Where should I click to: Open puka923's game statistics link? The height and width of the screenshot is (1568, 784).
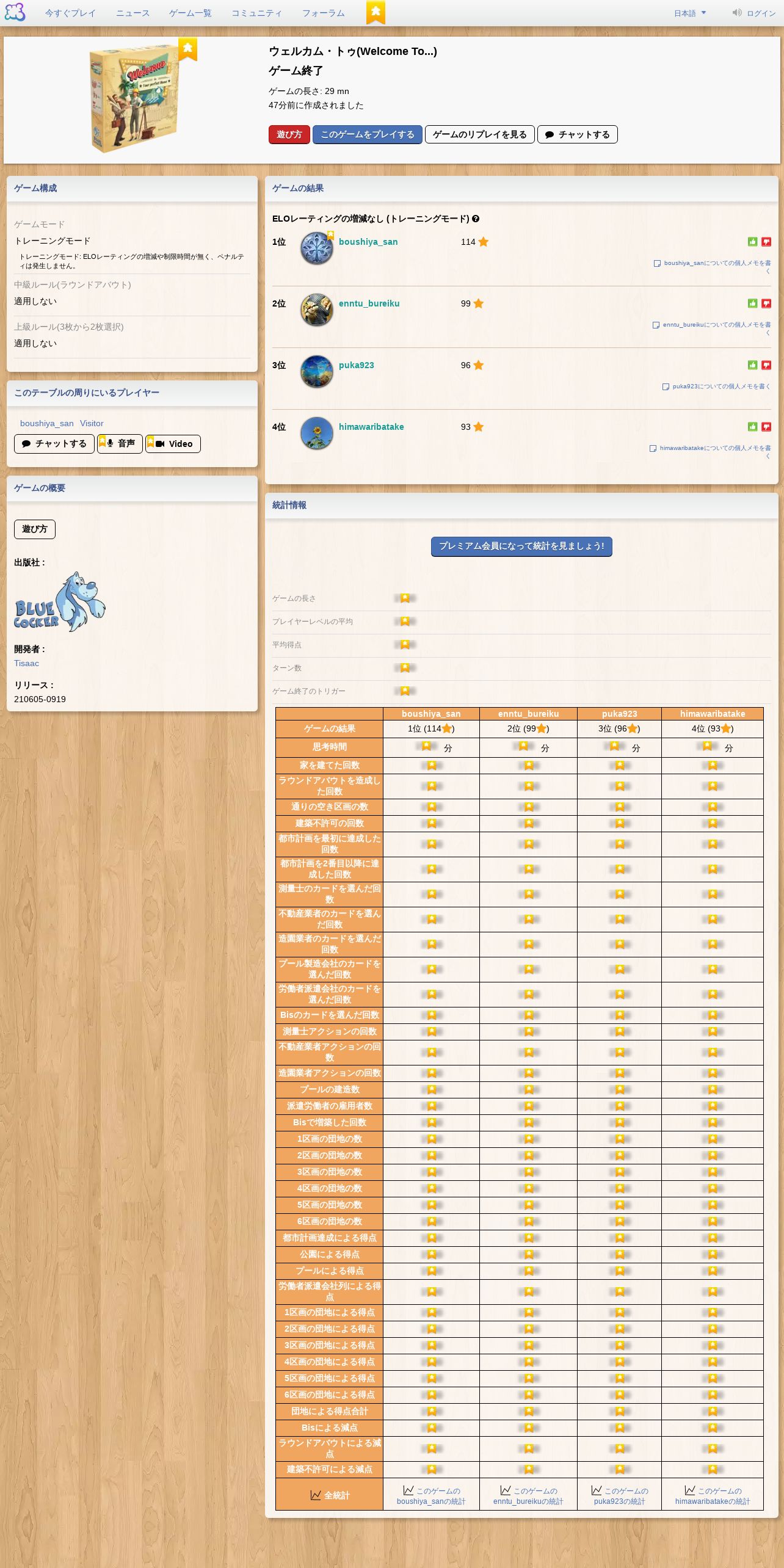[619, 1496]
